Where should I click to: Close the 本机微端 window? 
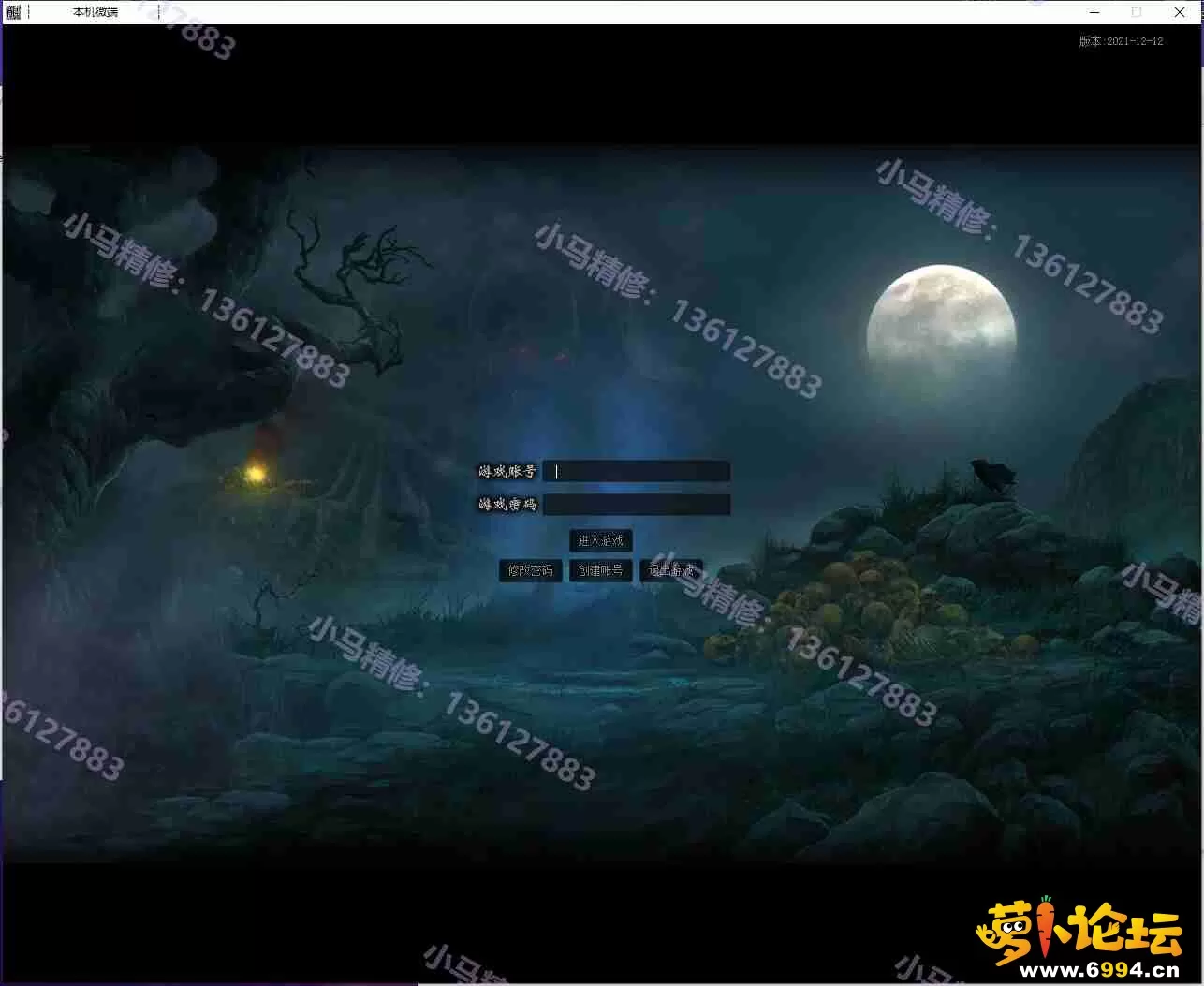coord(1180,12)
